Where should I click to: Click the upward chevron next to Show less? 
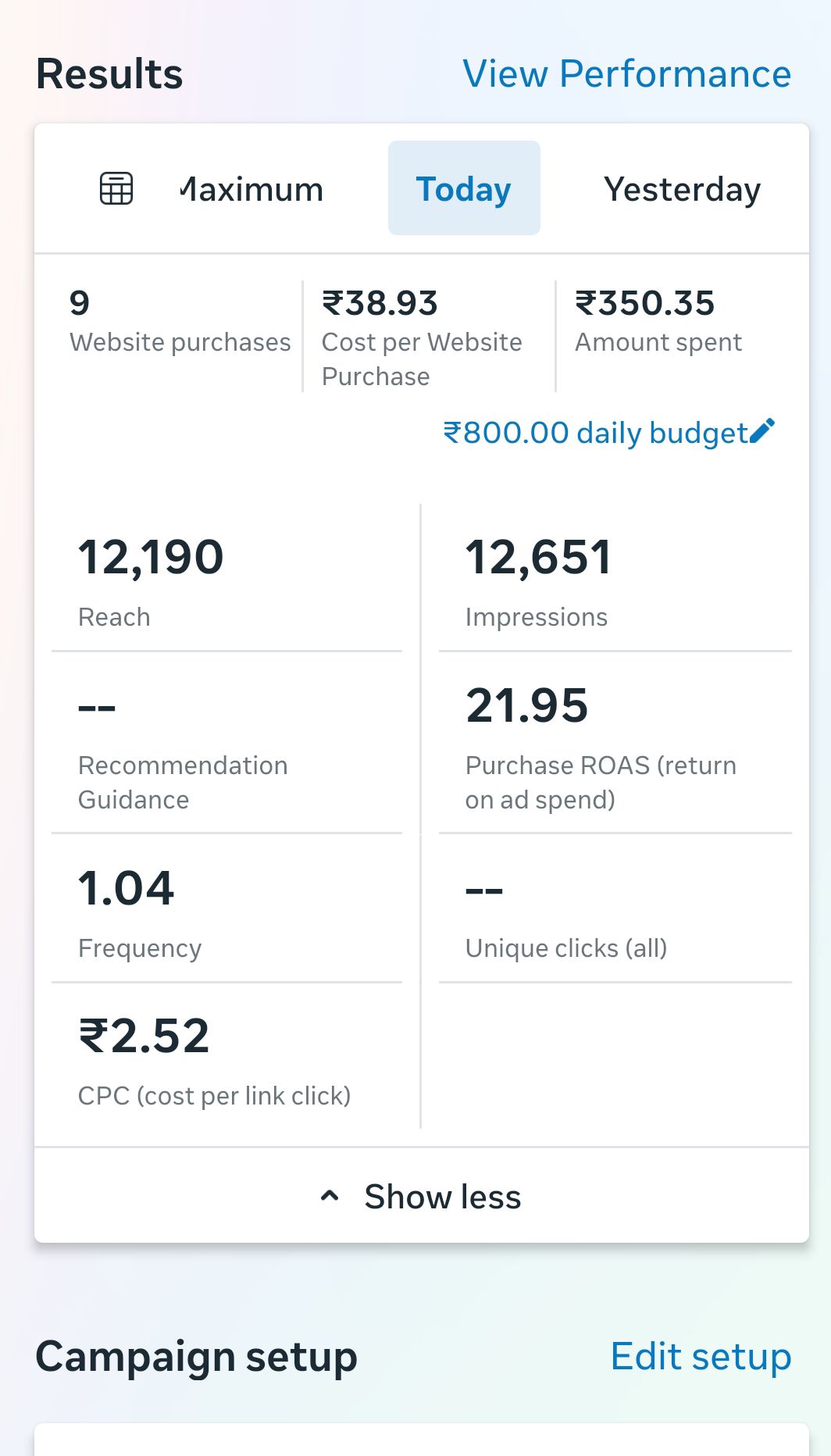tap(330, 1196)
